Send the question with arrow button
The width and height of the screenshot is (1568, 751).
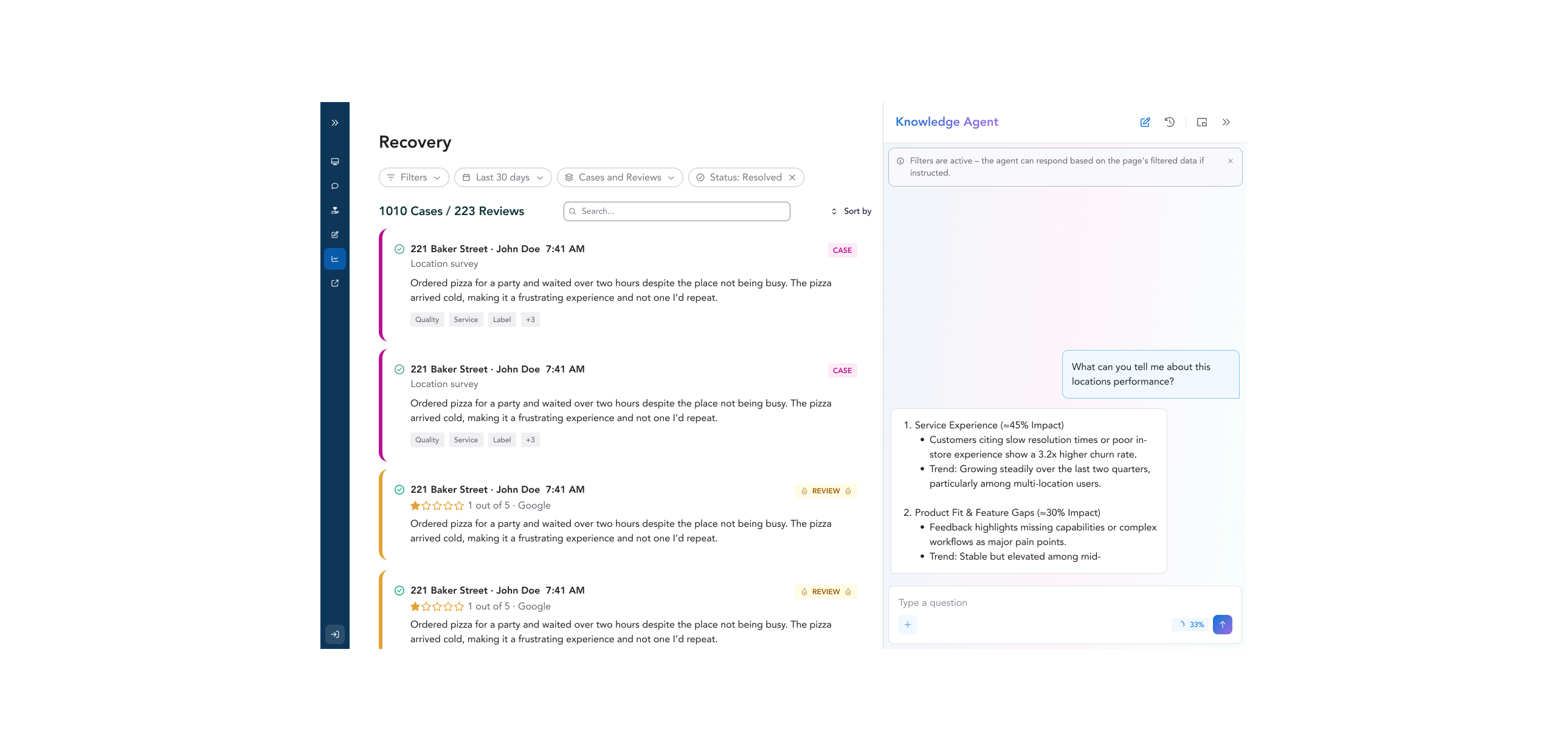[x=1222, y=625]
